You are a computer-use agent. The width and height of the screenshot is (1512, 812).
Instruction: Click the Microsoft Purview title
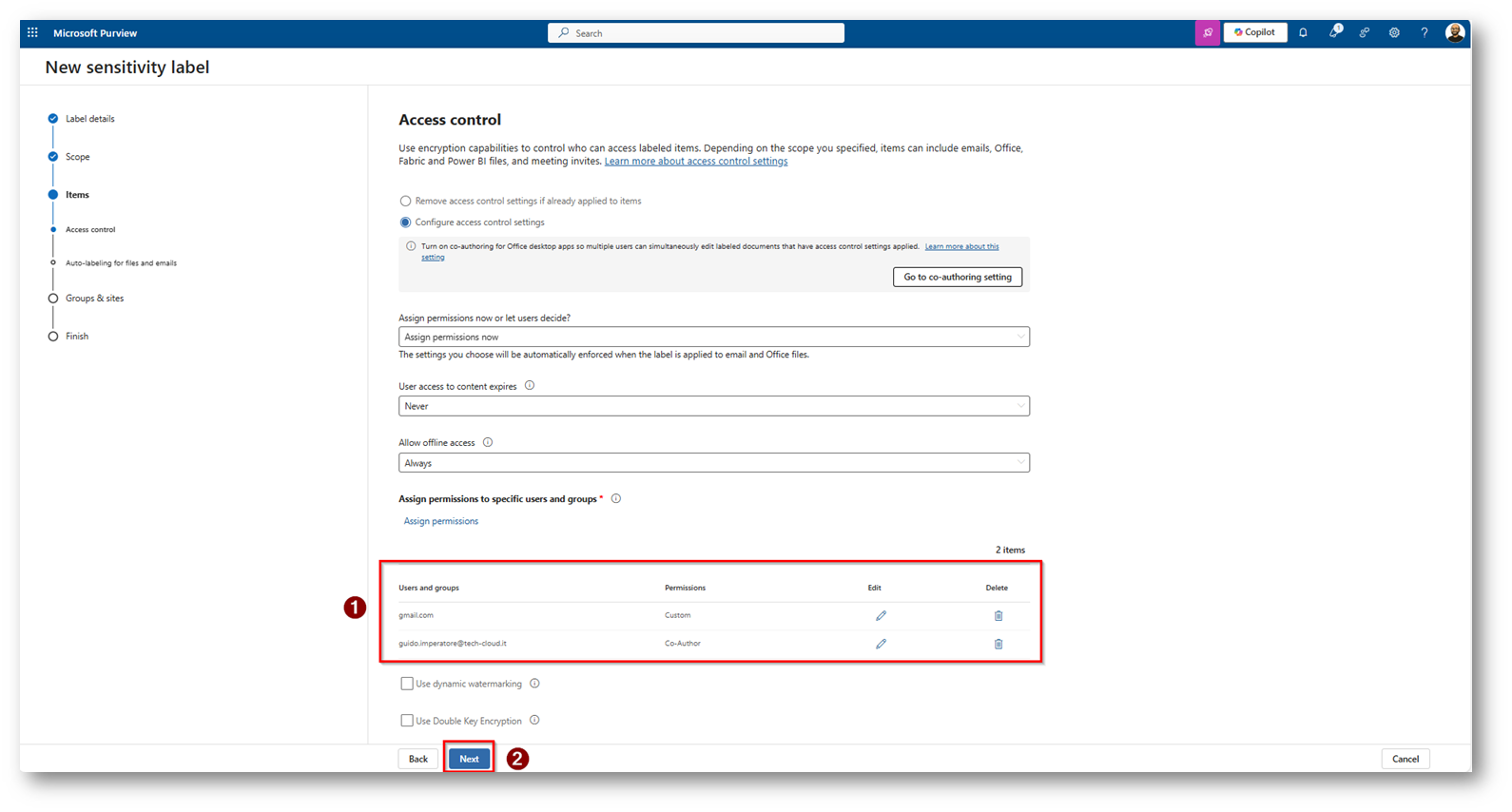(x=95, y=33)
